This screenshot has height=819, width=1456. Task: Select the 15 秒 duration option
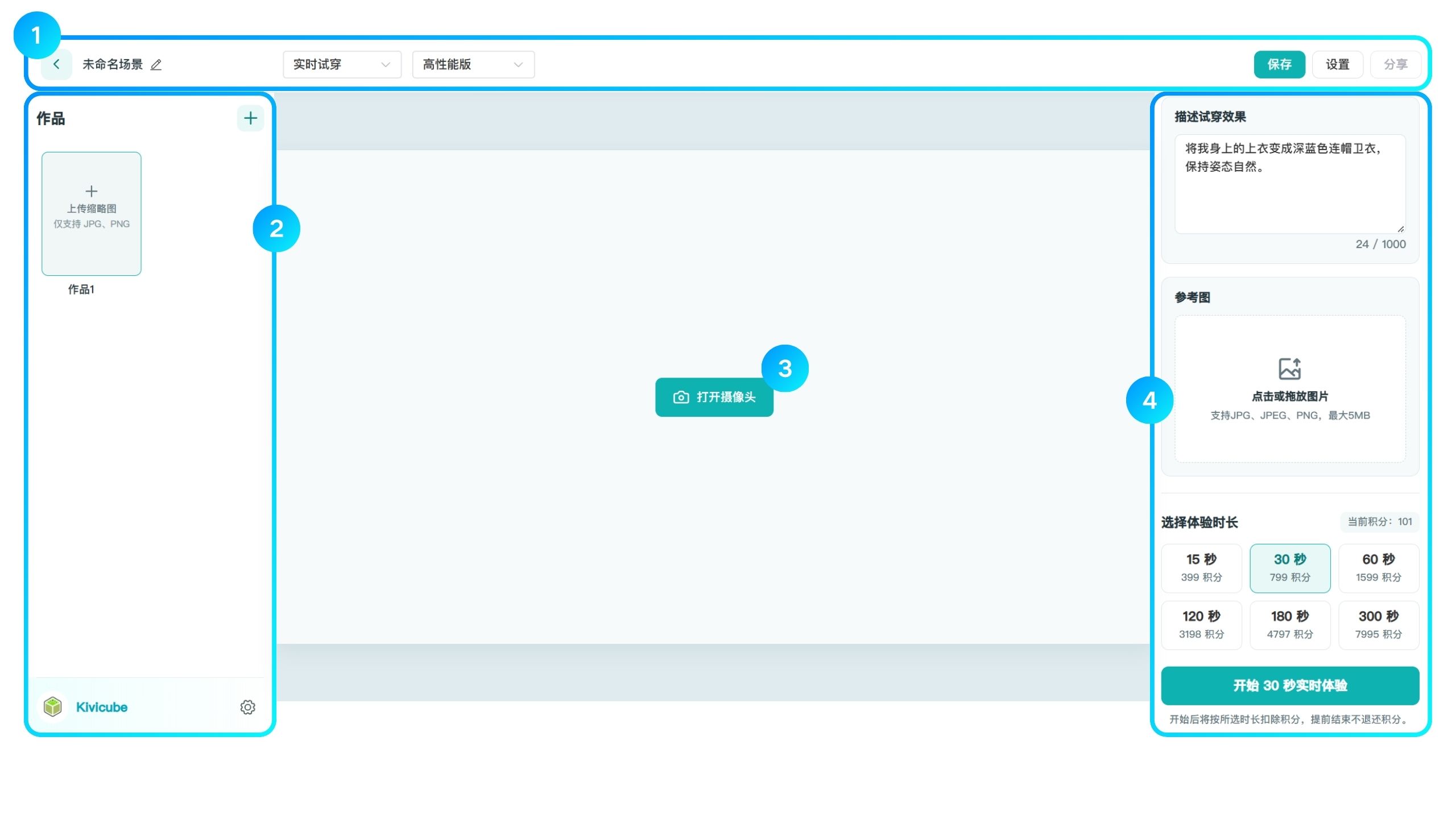coord(1201,568)
